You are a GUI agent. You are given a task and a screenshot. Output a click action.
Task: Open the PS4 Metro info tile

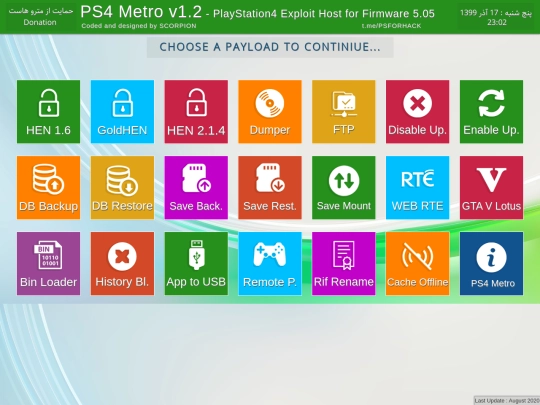pos(491,263)
